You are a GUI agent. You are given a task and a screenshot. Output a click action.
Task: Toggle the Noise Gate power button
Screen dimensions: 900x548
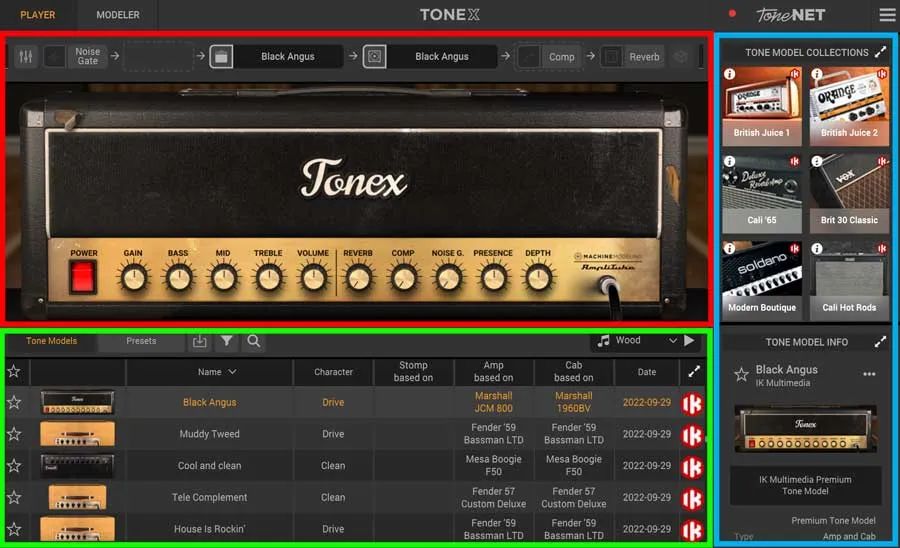[55, 56]
